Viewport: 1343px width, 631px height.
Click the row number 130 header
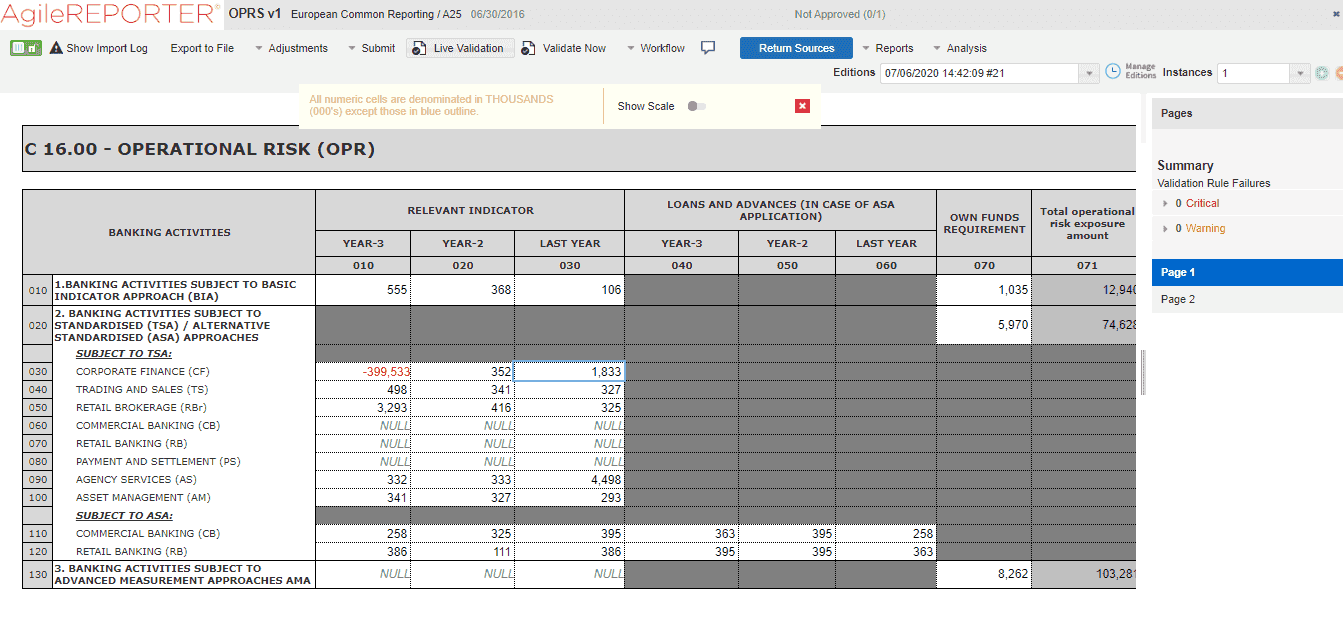coord(37,574)
